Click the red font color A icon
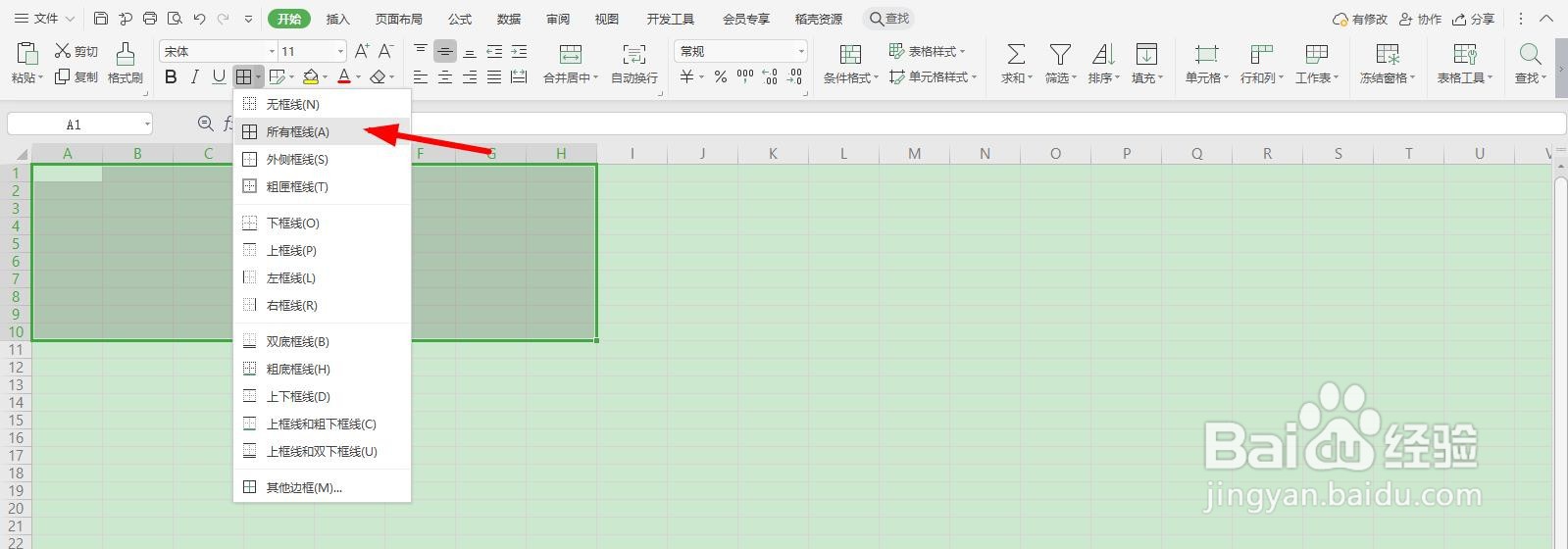The height and width of the screenshot is (549, 1568). click(344, 76)
